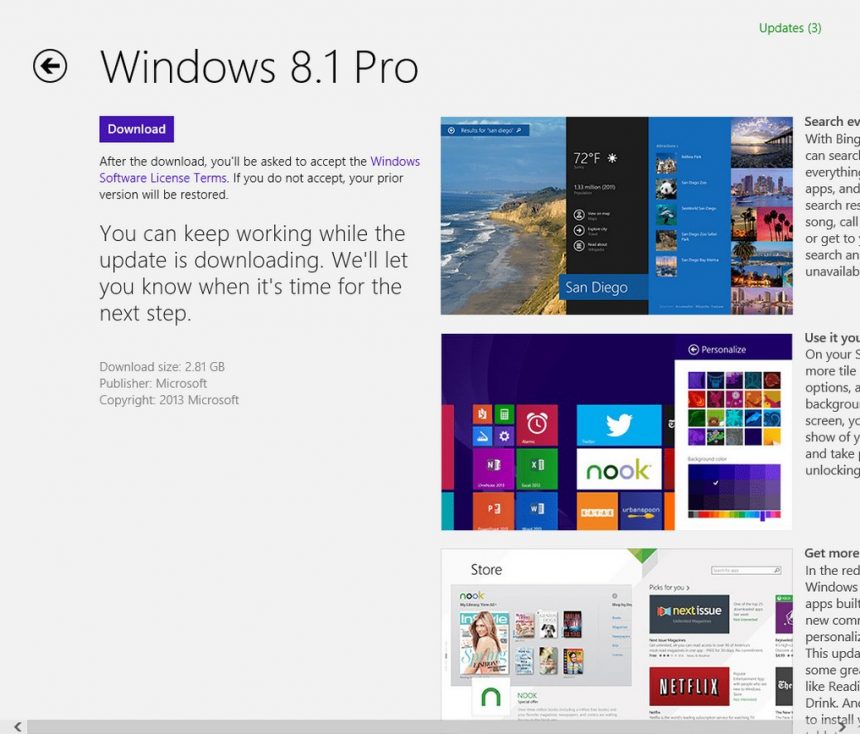
Task: Select the checked purple background color swatch
Action: (x=716, y=484)
